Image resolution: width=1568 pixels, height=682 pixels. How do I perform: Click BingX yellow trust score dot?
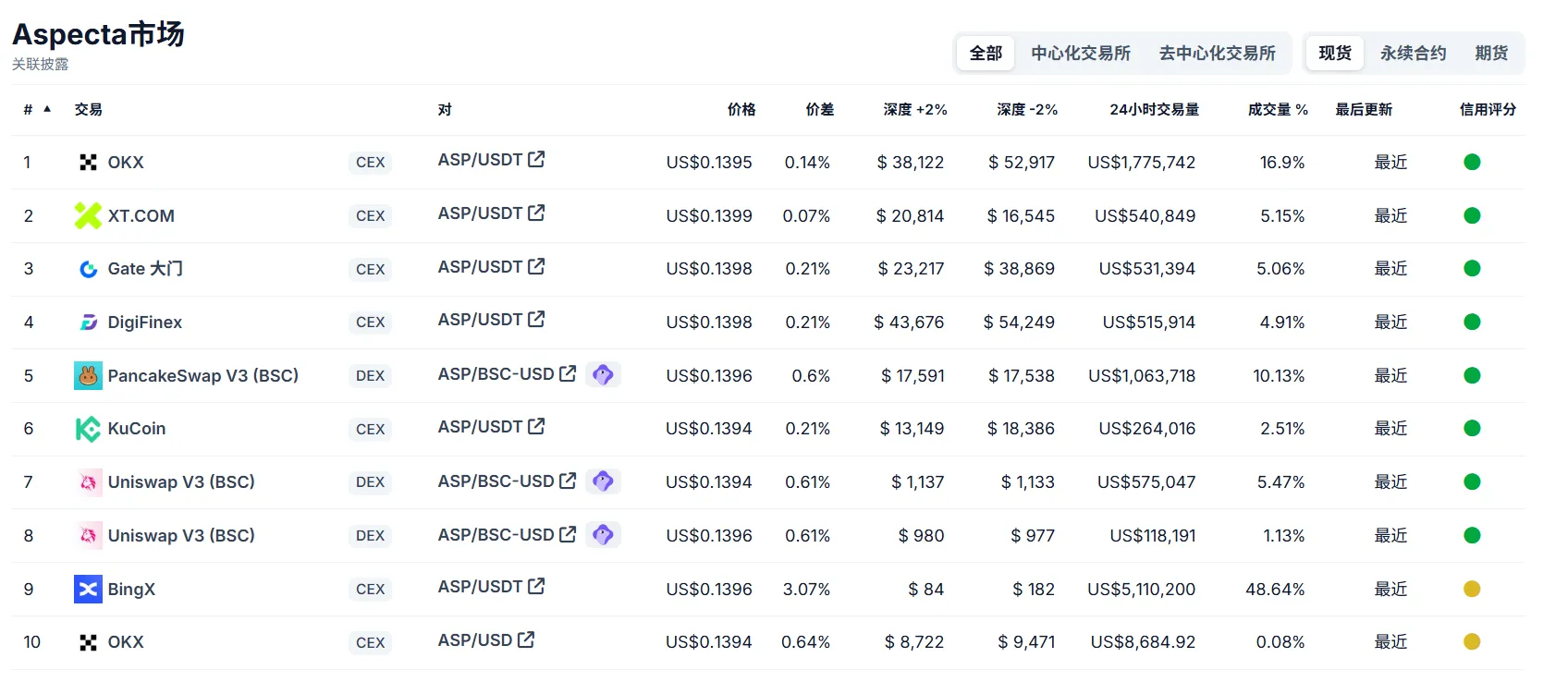coord(1472,589)
